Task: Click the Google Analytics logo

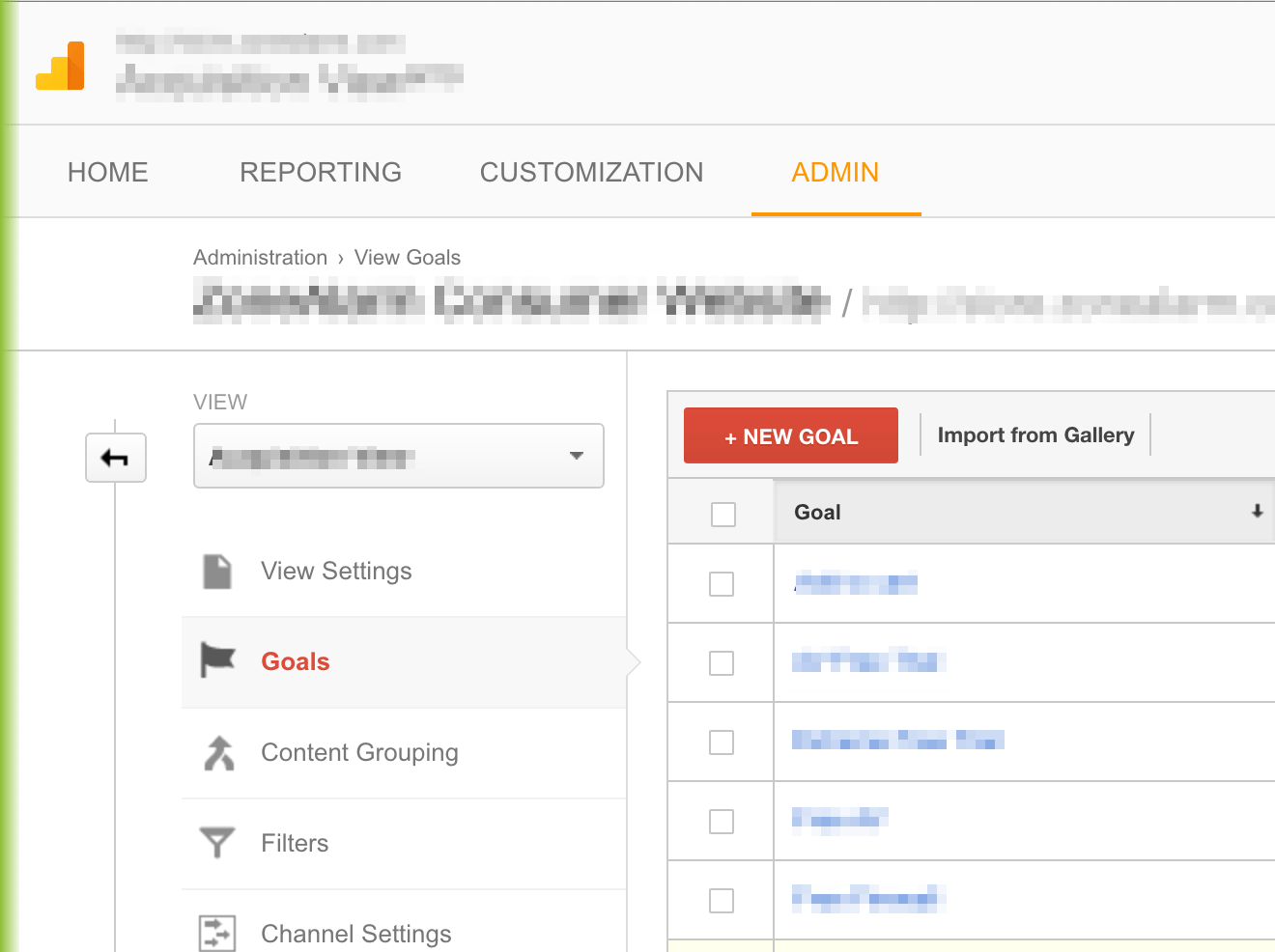Action: 60,65
